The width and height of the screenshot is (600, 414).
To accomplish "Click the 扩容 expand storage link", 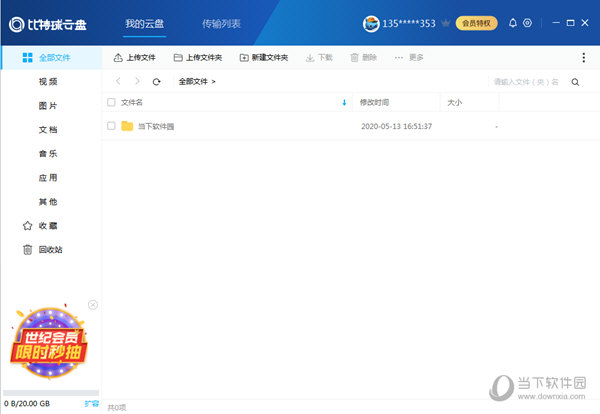I will pyautogui.click(x=91, y=404).
